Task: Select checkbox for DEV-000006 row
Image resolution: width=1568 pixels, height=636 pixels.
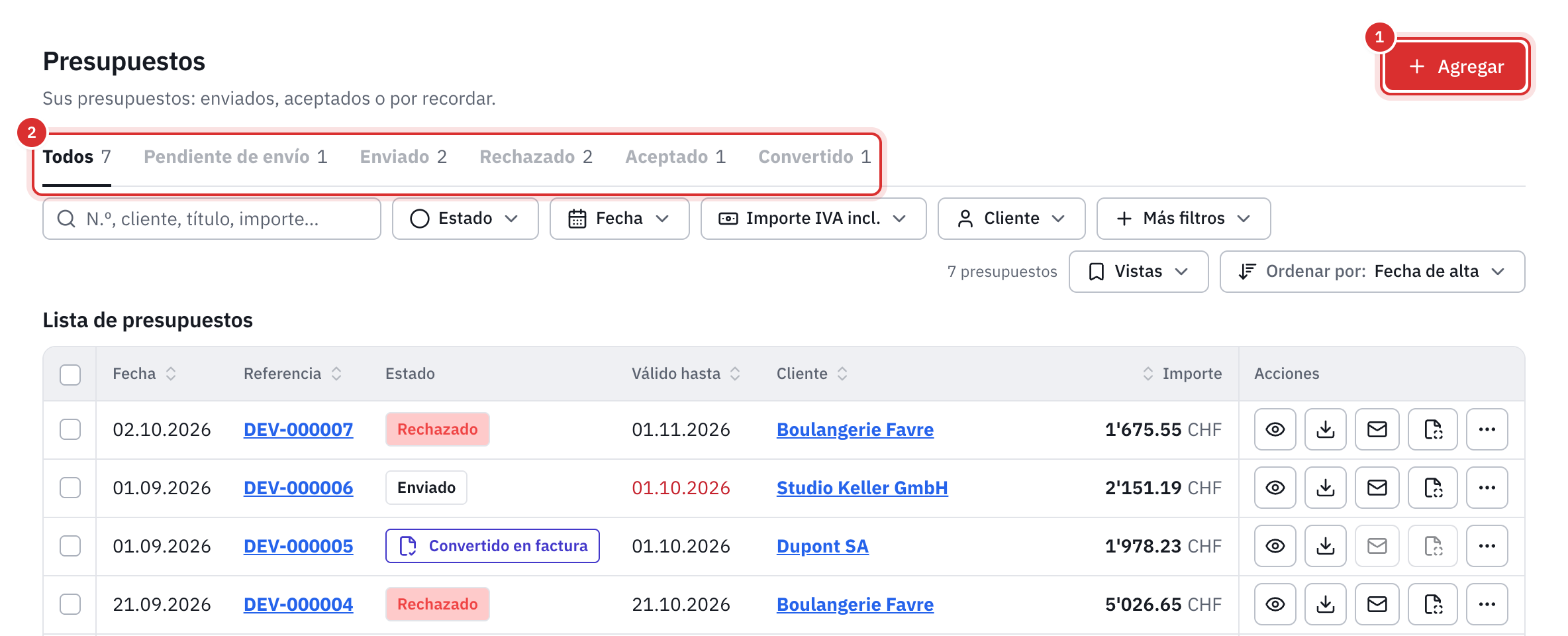Action: (x=70, y=488)
